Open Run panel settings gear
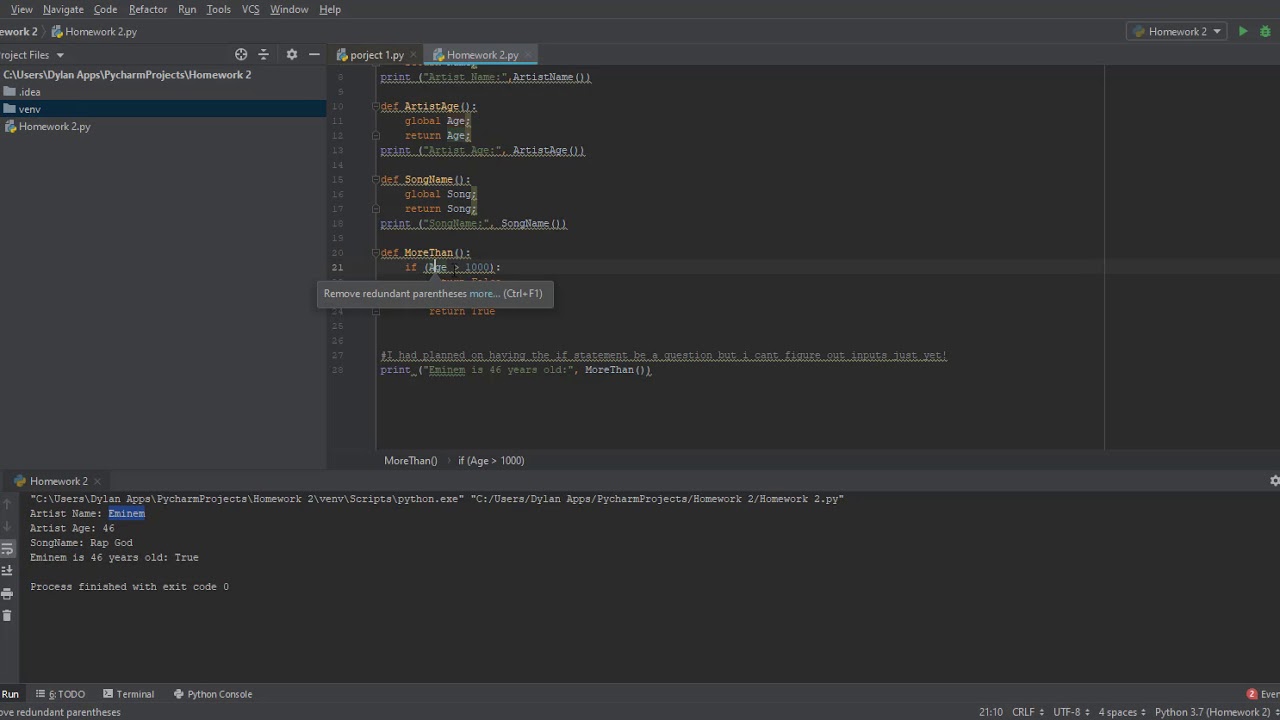The height and width of the screenshot is (720, 1280). click(x=1274, y=481)
